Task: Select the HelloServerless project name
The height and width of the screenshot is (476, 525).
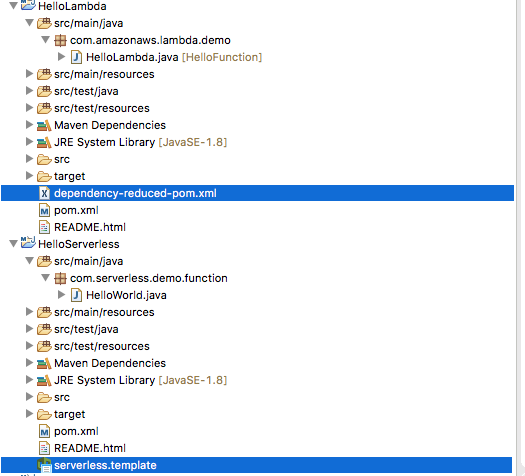Action: 79,244
